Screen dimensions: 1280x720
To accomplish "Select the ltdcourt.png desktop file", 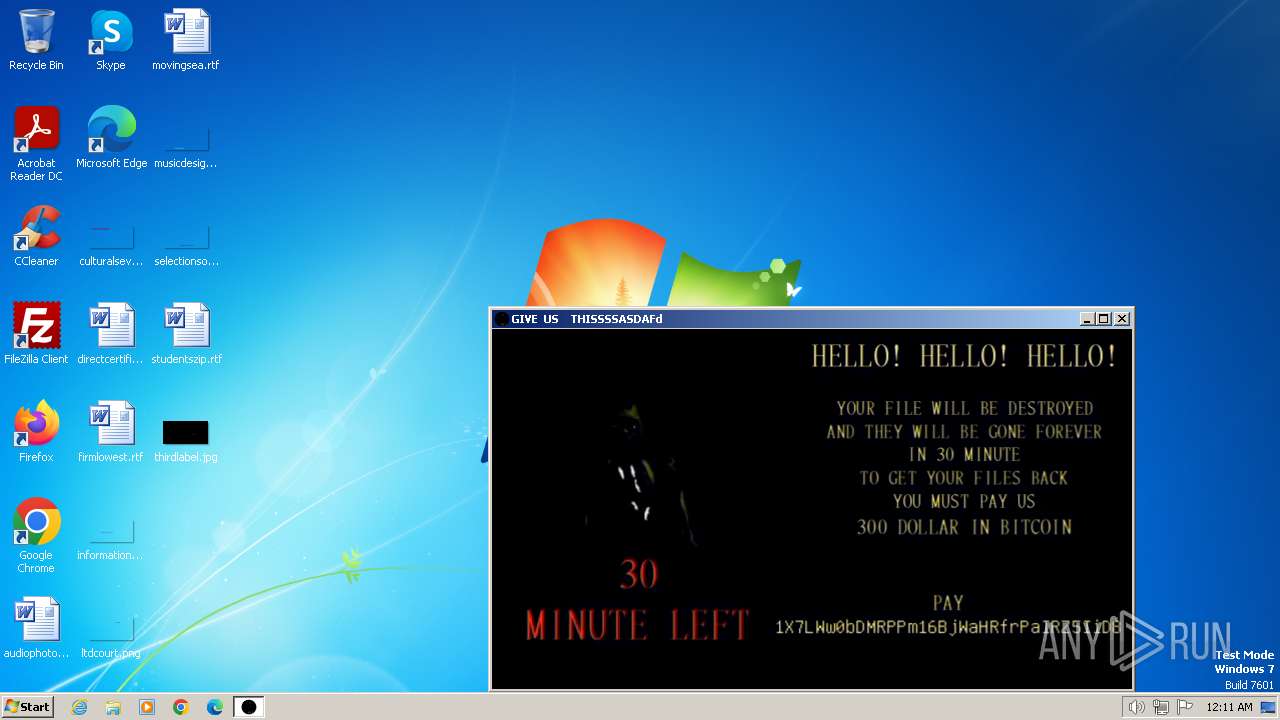I will coord(111,638).
